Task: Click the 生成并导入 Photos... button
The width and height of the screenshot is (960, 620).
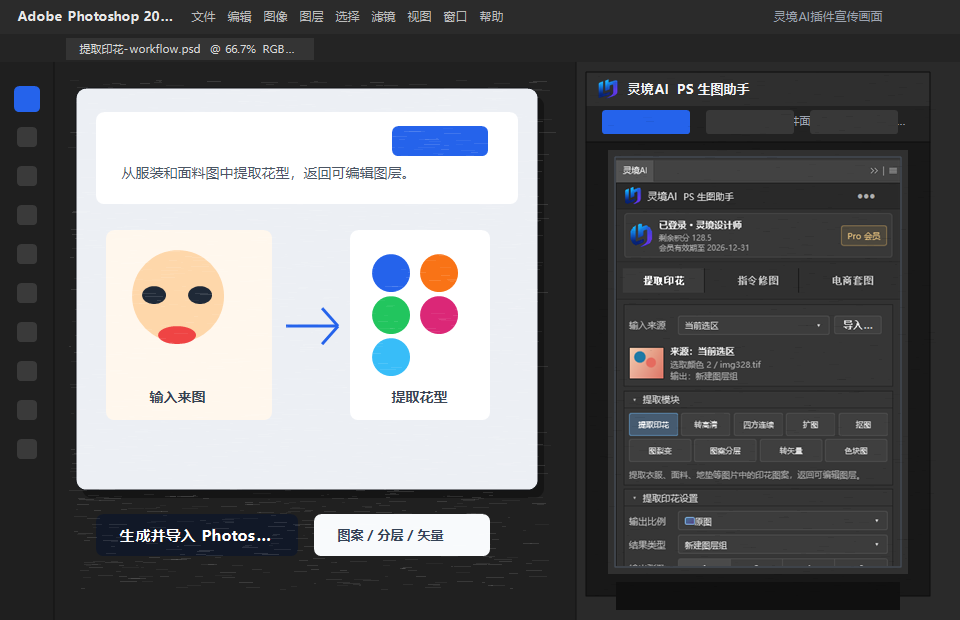Action: tap(197, 536)
